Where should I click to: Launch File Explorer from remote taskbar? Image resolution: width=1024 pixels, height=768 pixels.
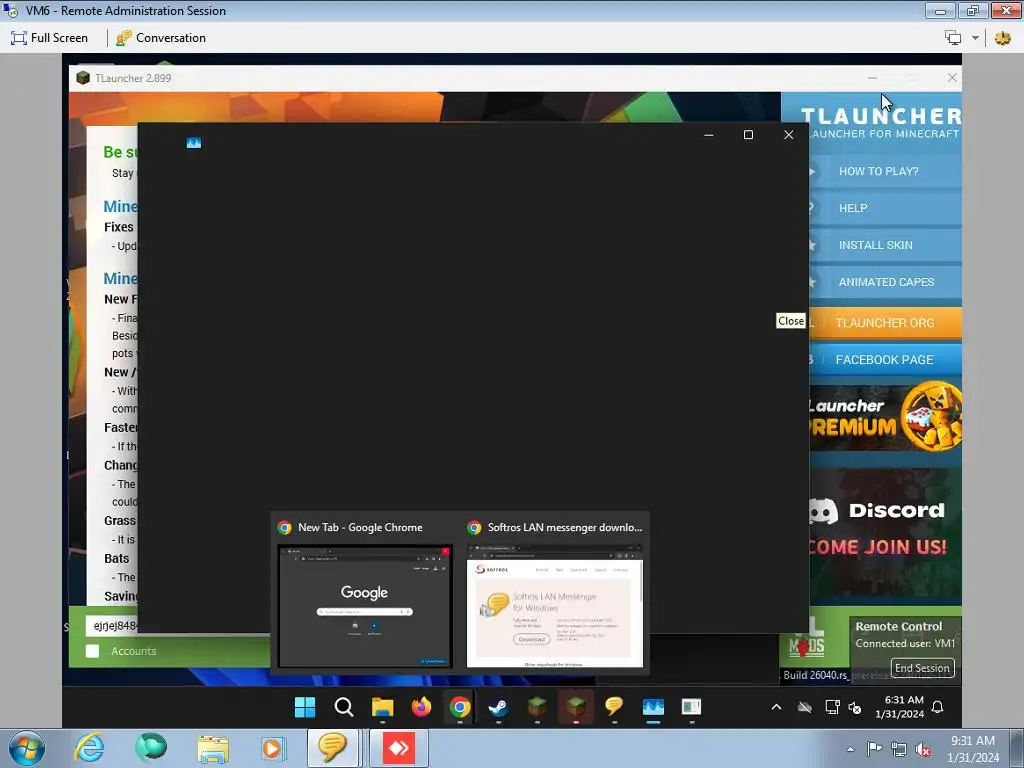click(383, 707)
